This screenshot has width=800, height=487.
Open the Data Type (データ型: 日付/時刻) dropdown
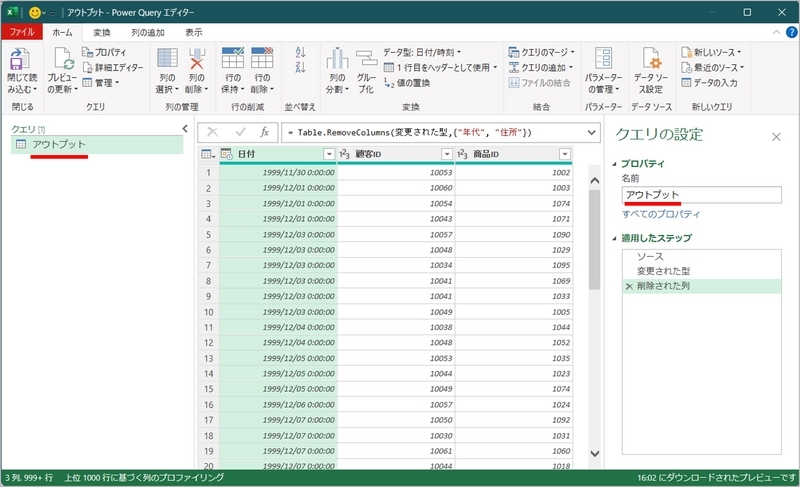[x=422, y=52]
